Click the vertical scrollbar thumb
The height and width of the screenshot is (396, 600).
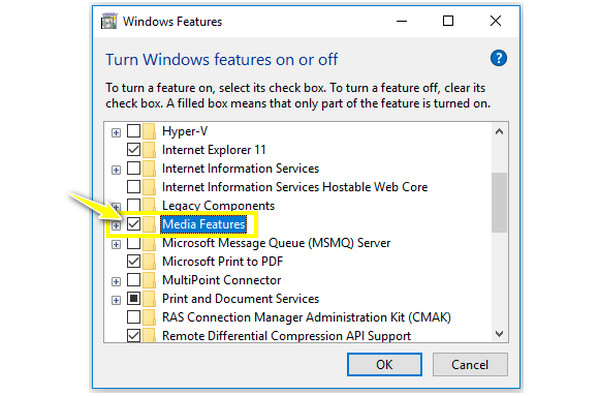coord(499,202)
